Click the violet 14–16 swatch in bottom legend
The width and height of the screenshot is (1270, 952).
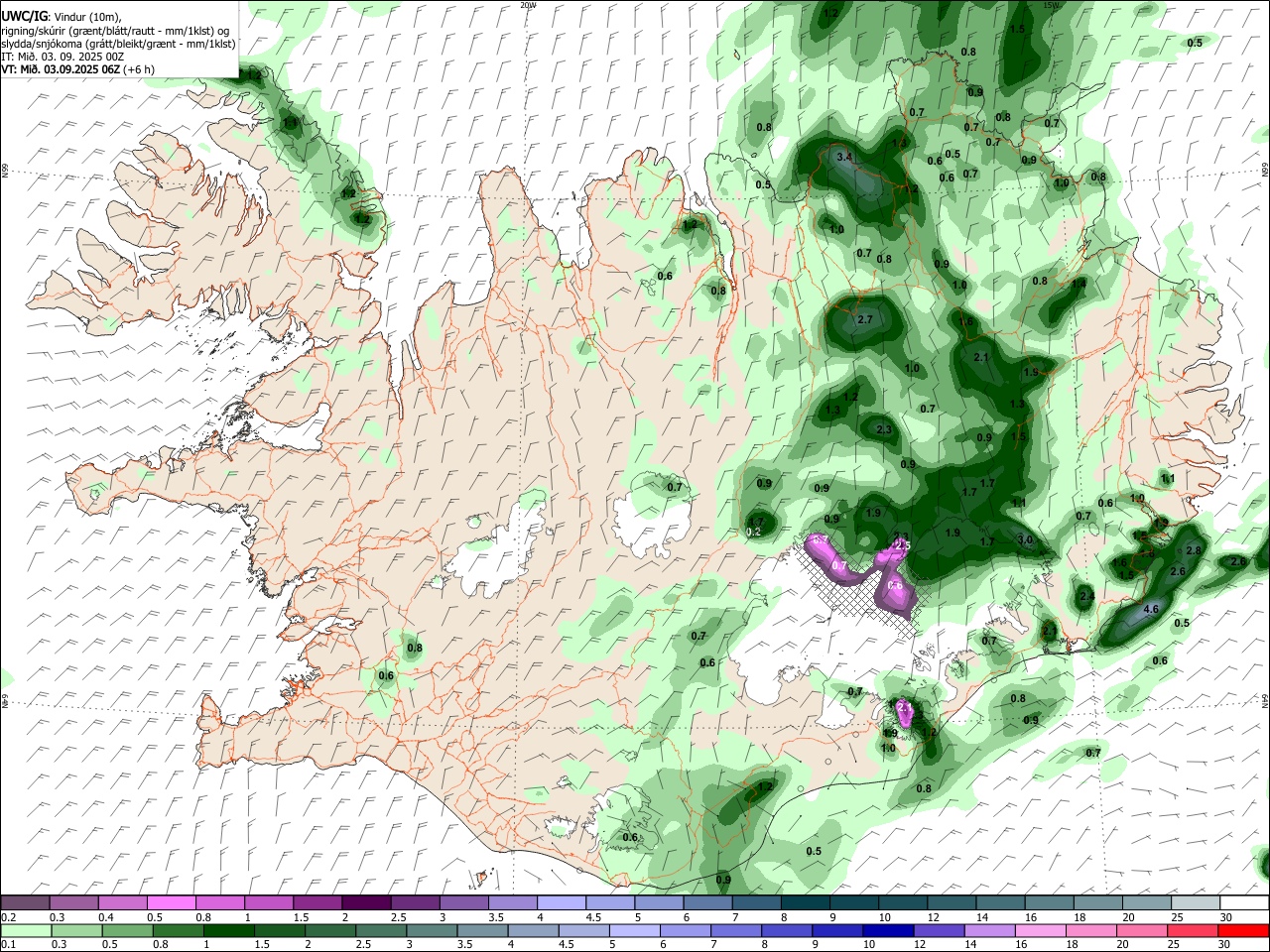990,930
